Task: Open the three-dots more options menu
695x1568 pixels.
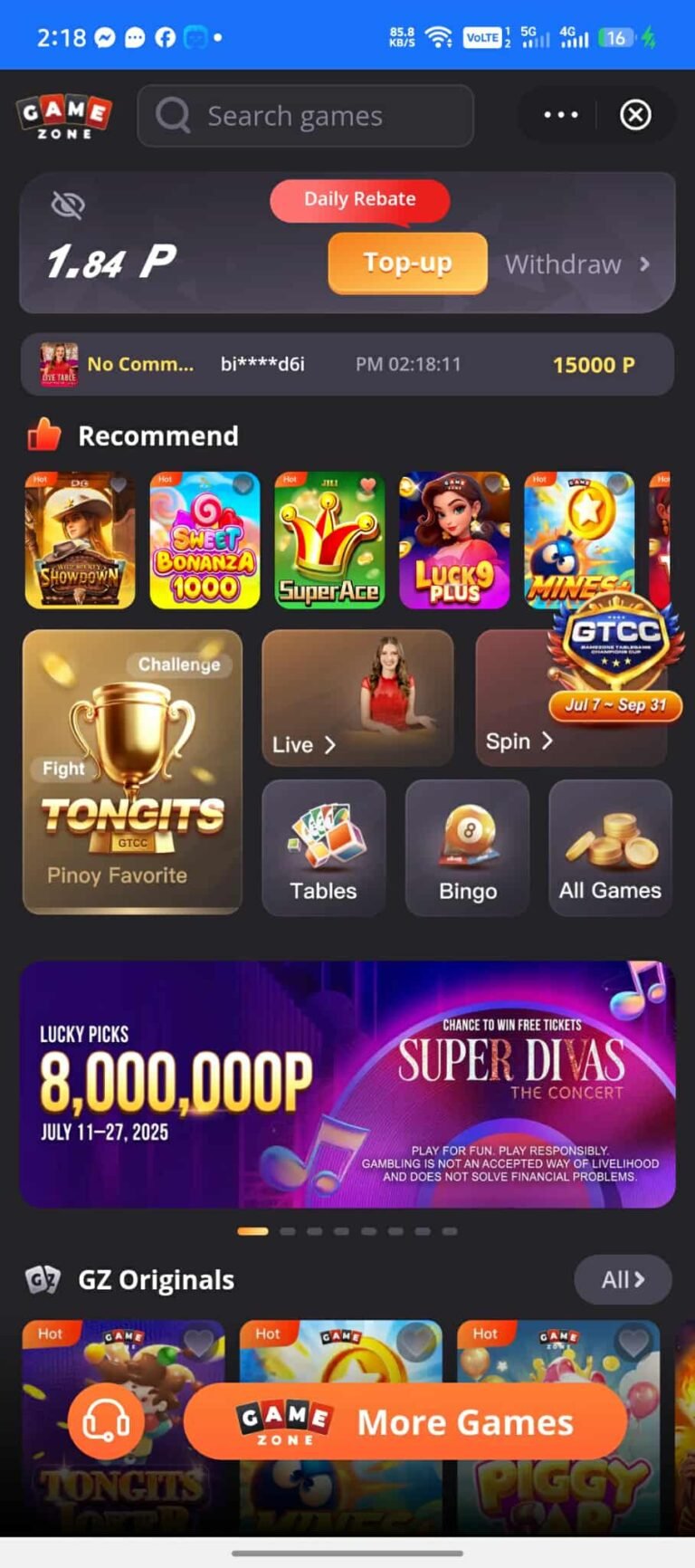Action: tap(560, 115)
